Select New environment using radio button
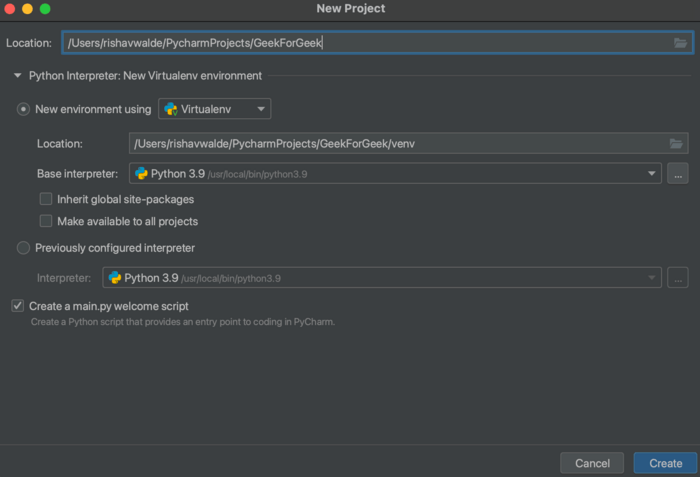The height and width of the screenshot is (477, 700). coord(23,109)
